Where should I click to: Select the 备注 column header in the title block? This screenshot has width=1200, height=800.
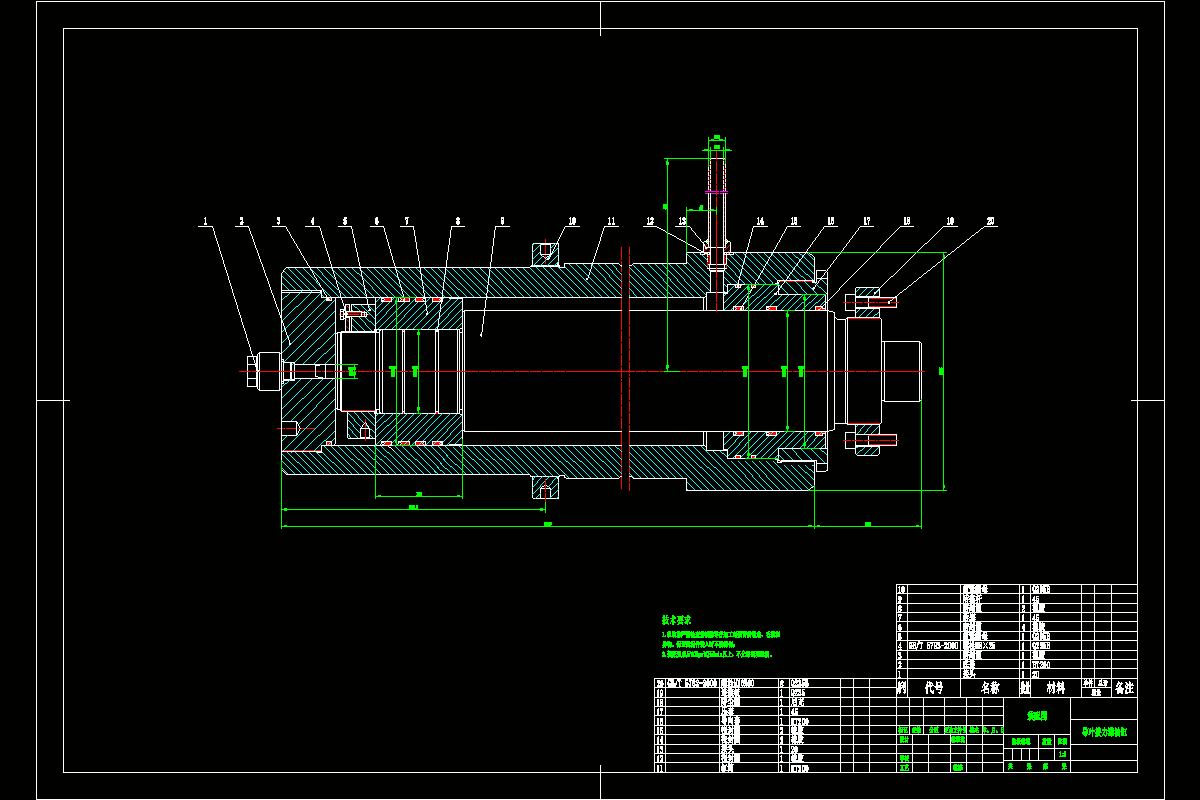tap(1124, 688)
